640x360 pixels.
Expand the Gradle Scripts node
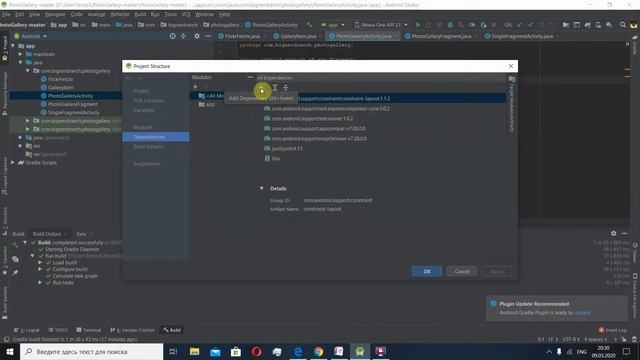13,162
